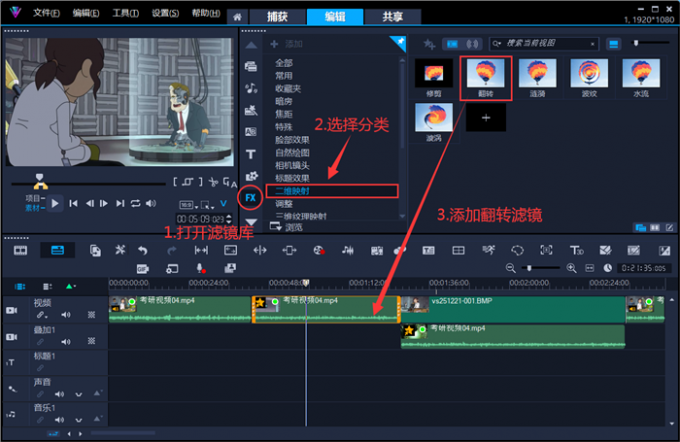Click the zoom out magnifier on timeline
The width and height of the screenshot is (680, 442).
[x=511, y=268]
